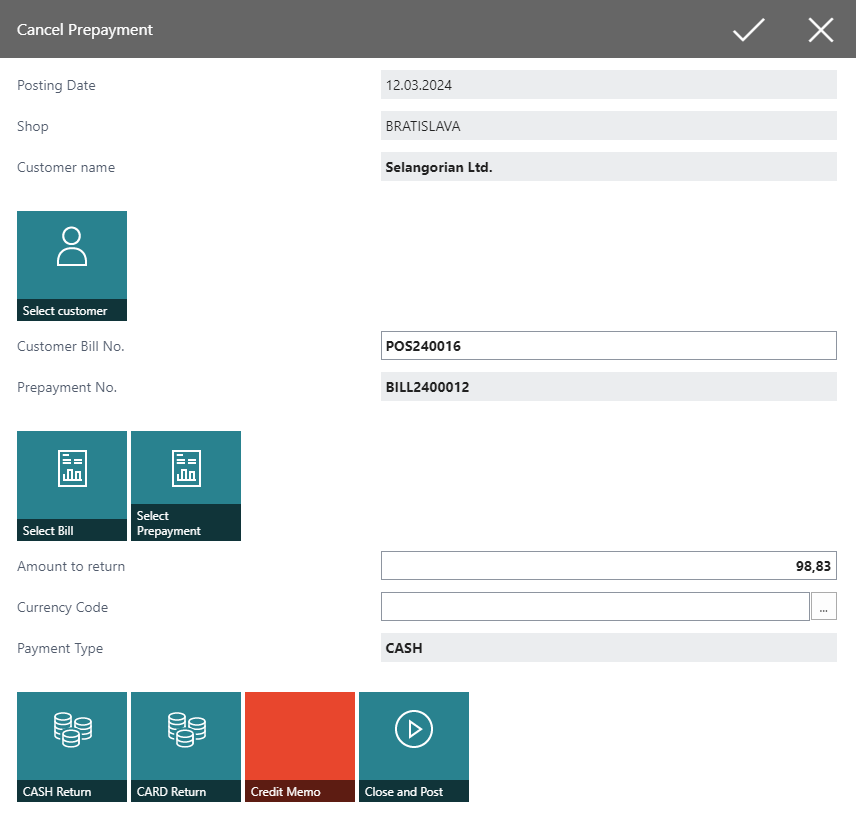The height and width of the screenshot is (828, 856).
Task: Confirm with the checkmark icon in header
Action: click(x=748, y=29)
